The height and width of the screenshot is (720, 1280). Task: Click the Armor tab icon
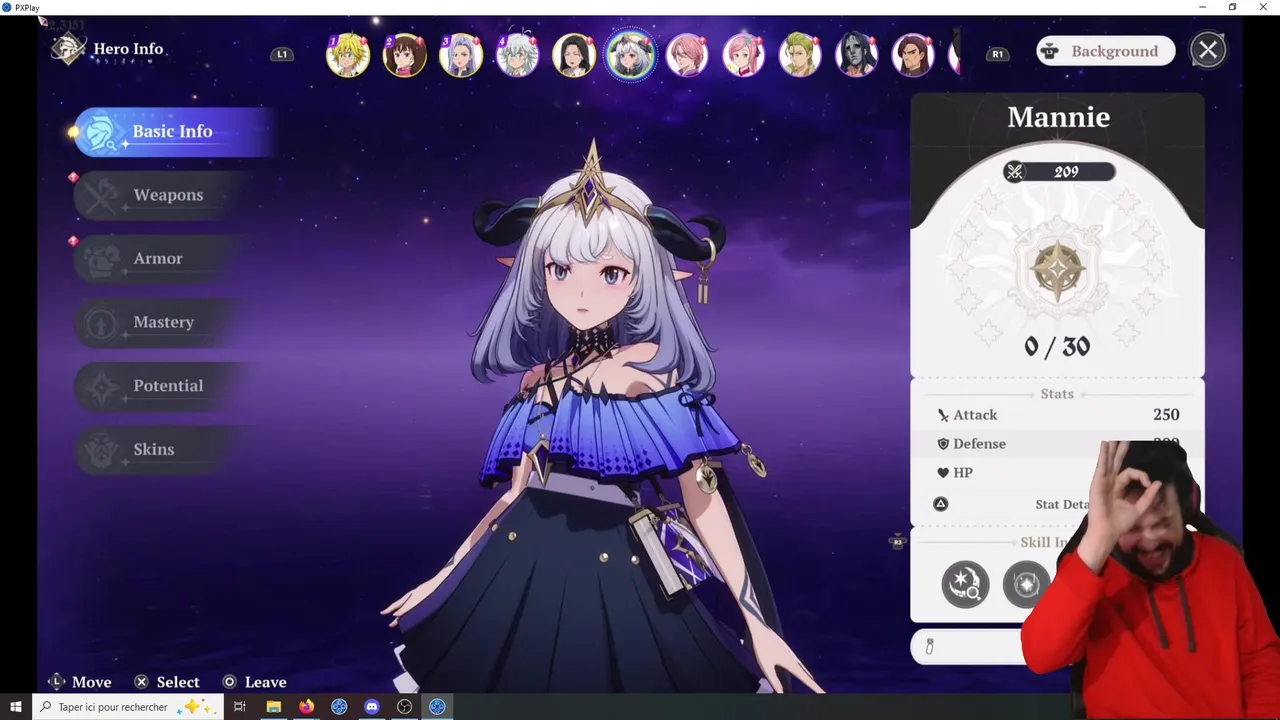click(x=101, y=259)
